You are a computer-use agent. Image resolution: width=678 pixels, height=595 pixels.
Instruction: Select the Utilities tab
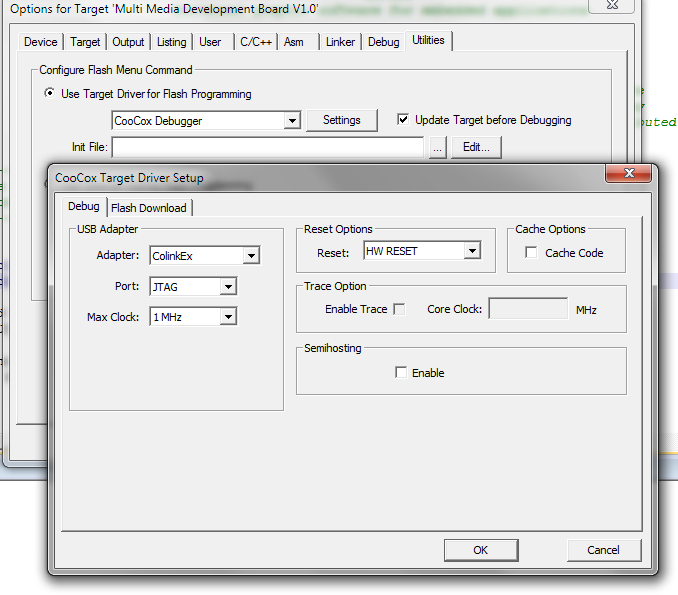pyautogui.click(x=428, y=40)
